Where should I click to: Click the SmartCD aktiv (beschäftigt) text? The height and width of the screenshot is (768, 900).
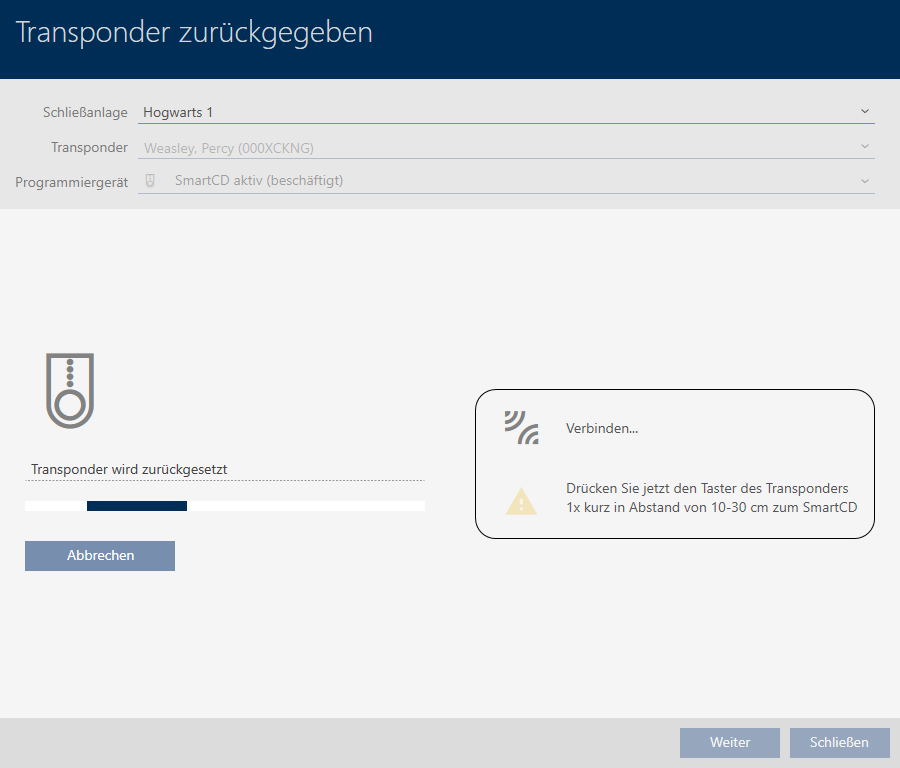(x=265, y=181)
